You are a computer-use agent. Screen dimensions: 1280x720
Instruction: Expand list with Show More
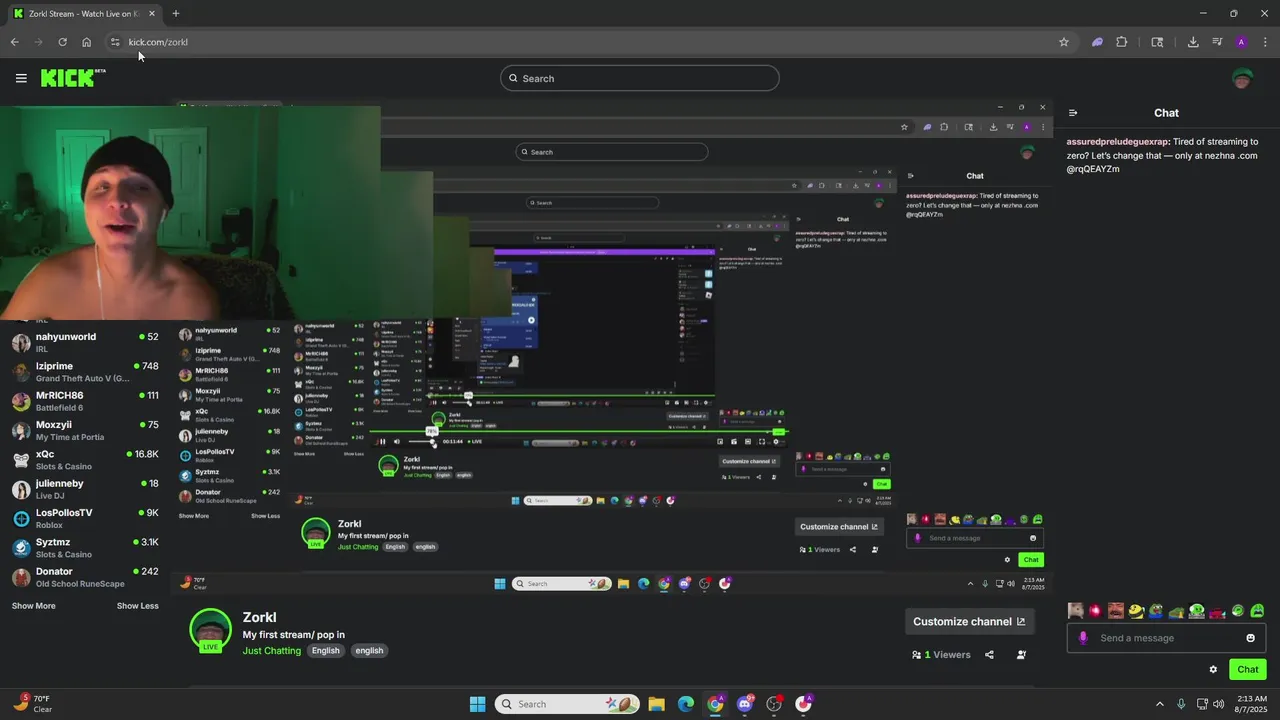[33, 606]
